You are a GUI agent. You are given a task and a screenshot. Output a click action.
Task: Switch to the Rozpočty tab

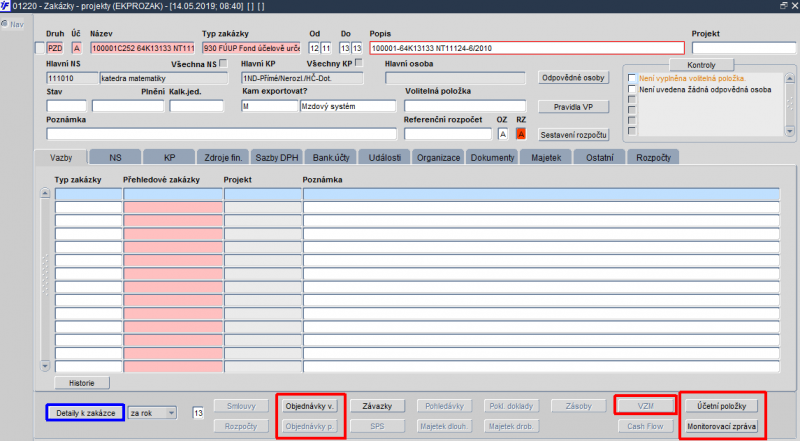coord(653,158)
